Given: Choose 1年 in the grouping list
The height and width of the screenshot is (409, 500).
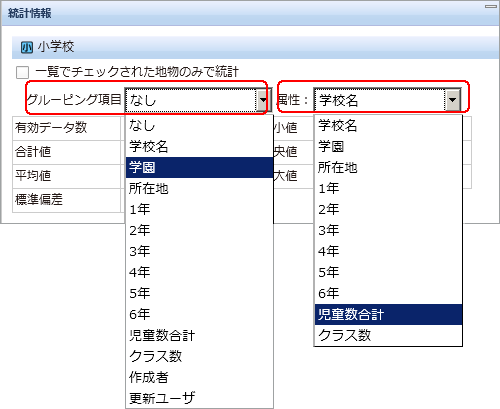Looking at the screenshot, I should click(199, 209).
